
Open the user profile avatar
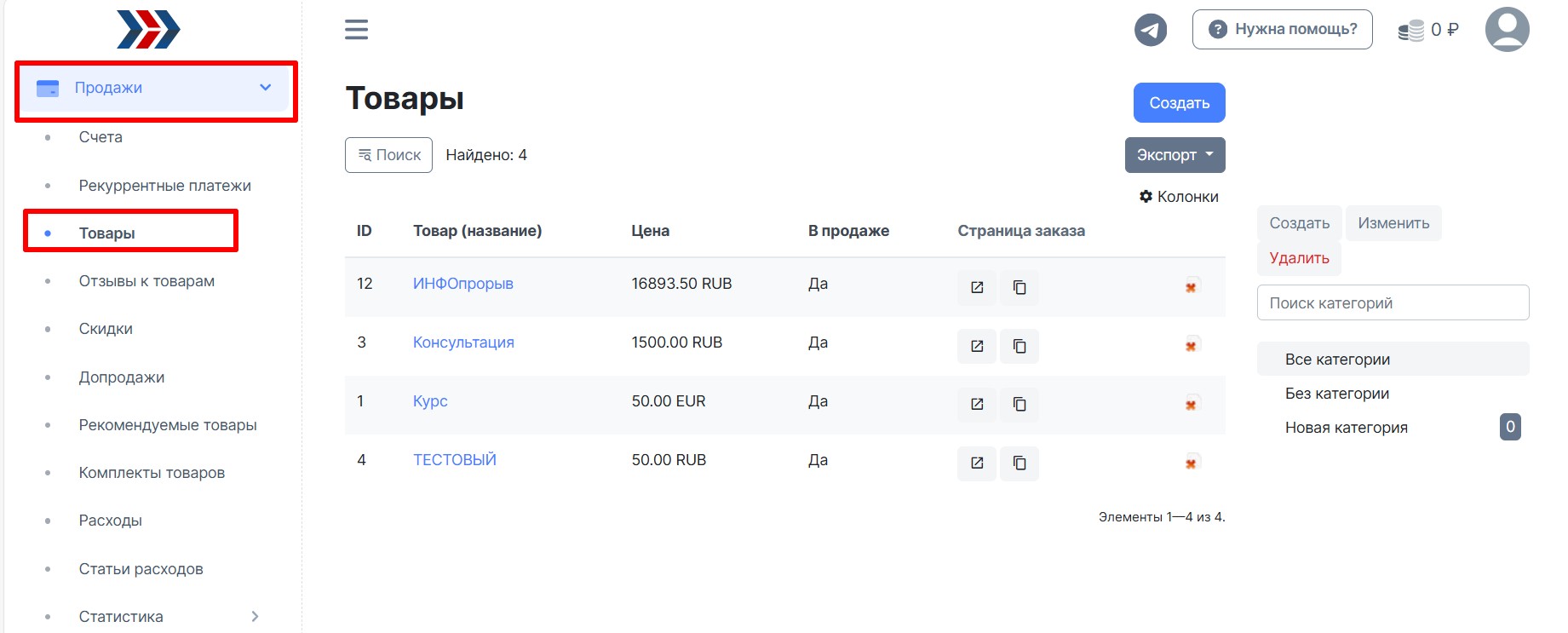click(x=1507, y=30)
